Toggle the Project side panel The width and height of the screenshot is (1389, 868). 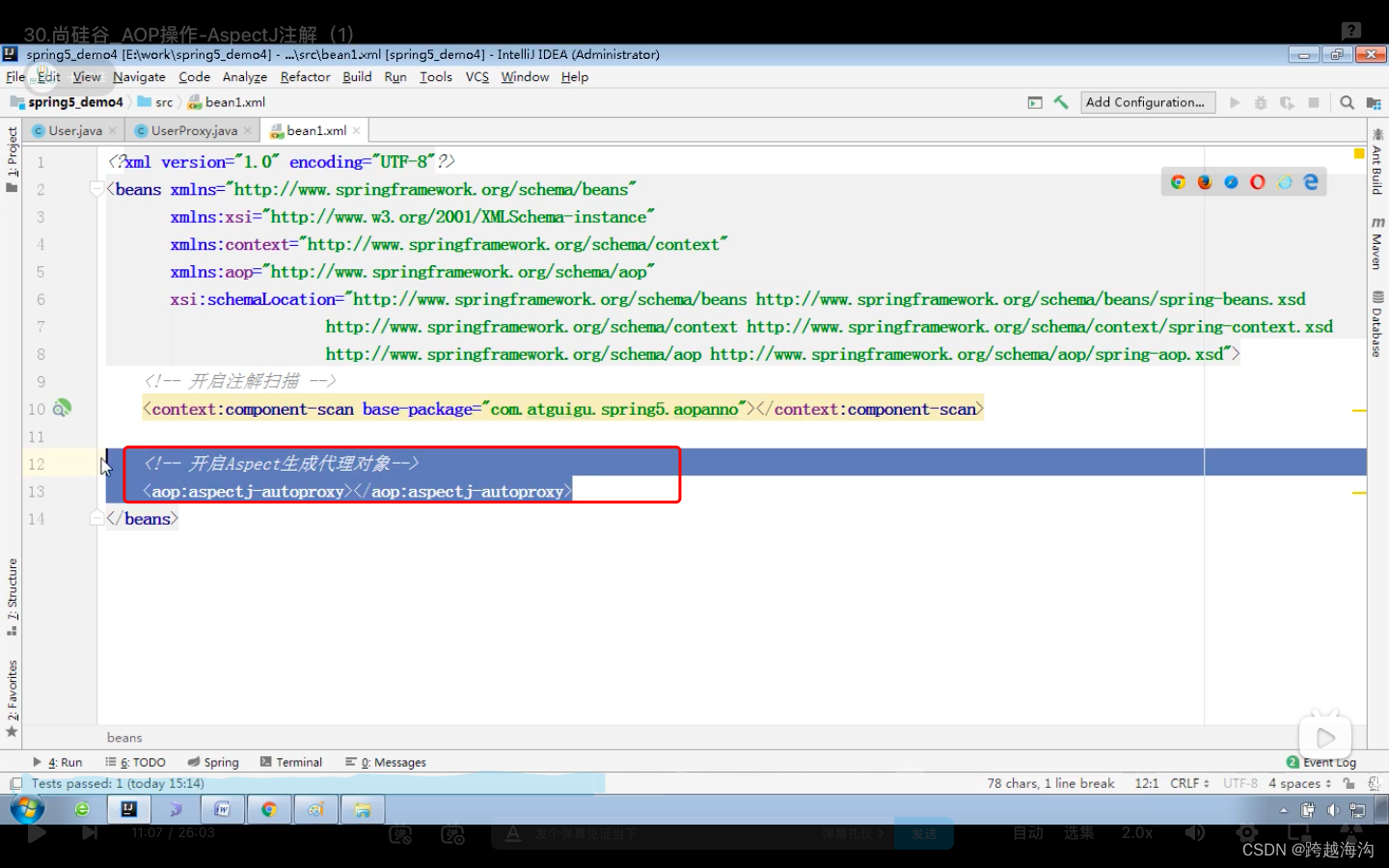pos(12,160)
